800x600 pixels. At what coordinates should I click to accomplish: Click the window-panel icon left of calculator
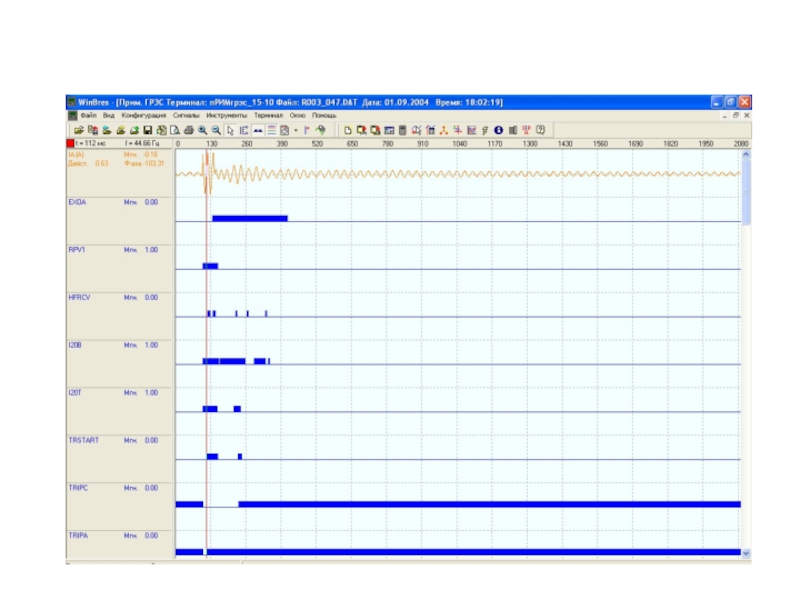tap(389, 131)
